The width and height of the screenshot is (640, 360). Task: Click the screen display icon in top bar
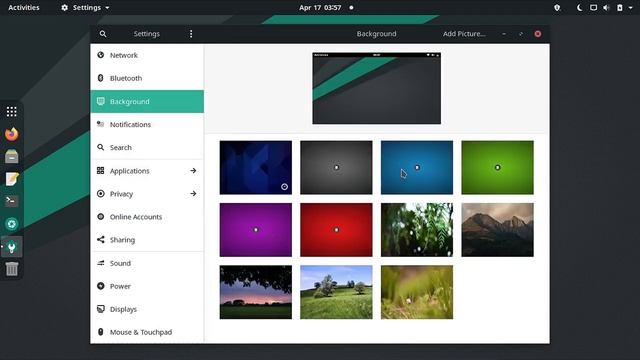click(593, 7)
